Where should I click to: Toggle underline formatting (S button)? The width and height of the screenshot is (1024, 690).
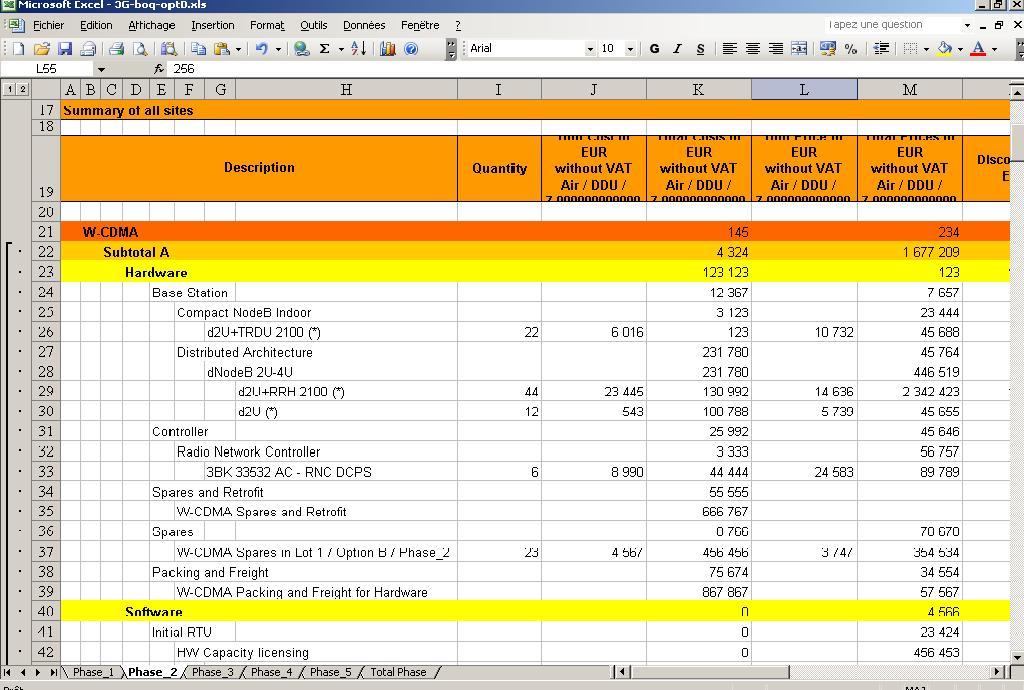pyautogui.click(x=700, y=48)
